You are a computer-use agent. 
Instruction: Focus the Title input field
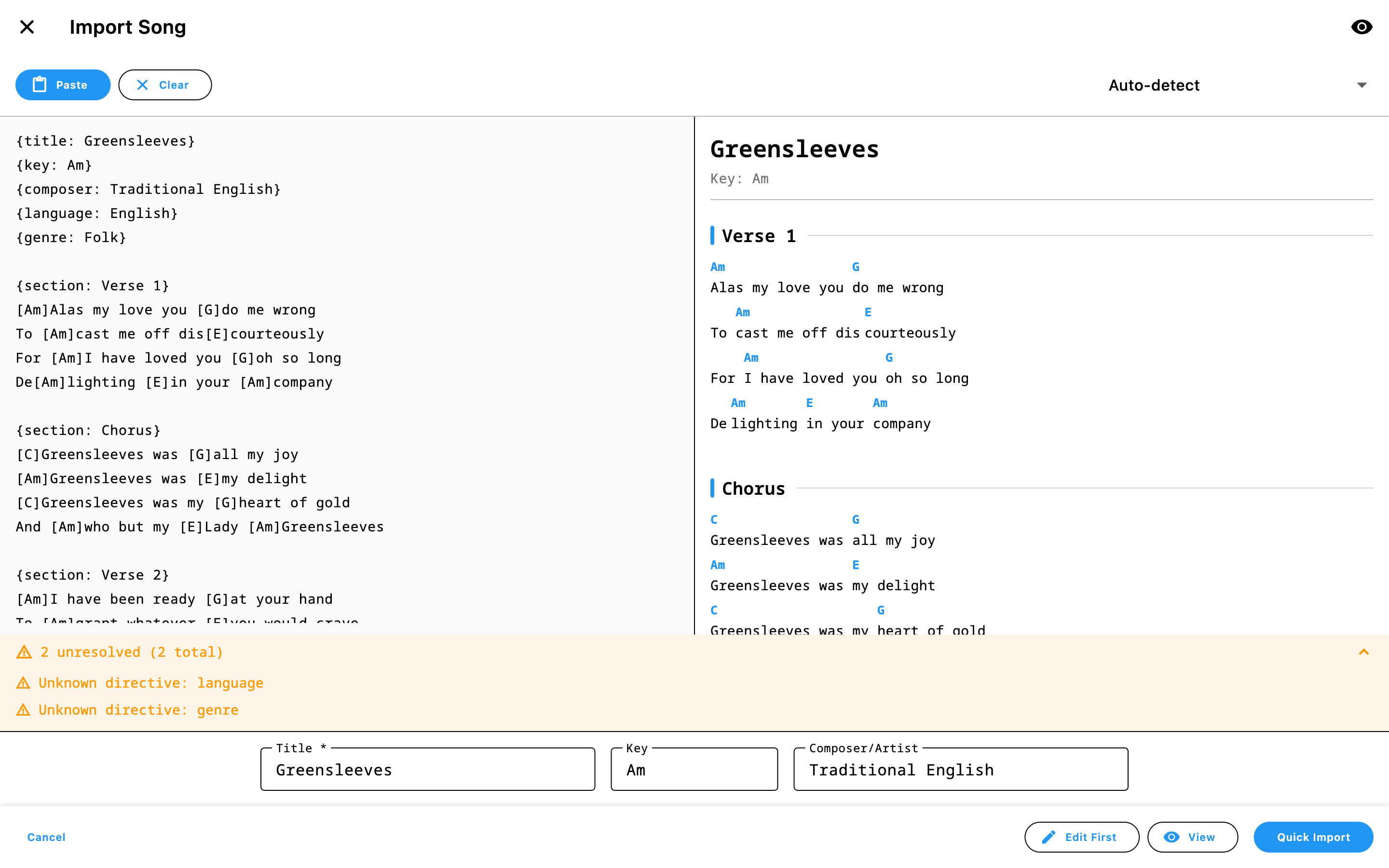point(427,769)
